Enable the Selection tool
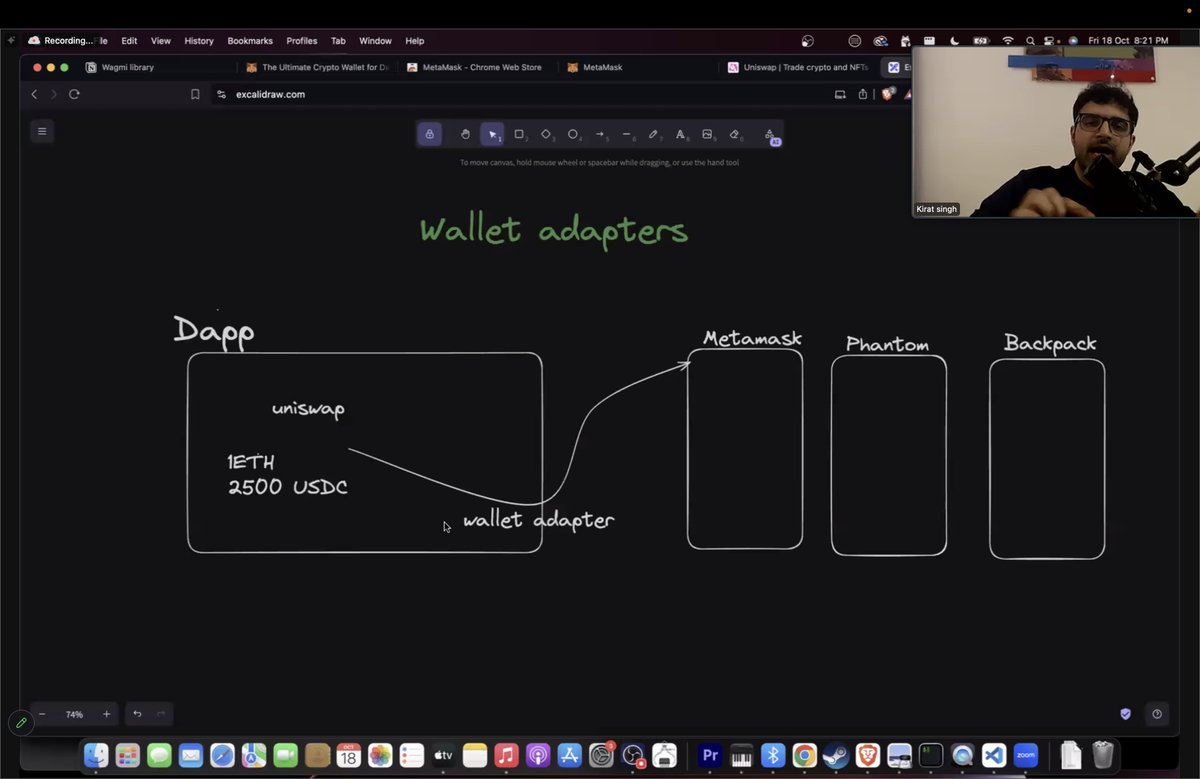The height and width of the screenshot is (779, 1200). coord(492,134)
